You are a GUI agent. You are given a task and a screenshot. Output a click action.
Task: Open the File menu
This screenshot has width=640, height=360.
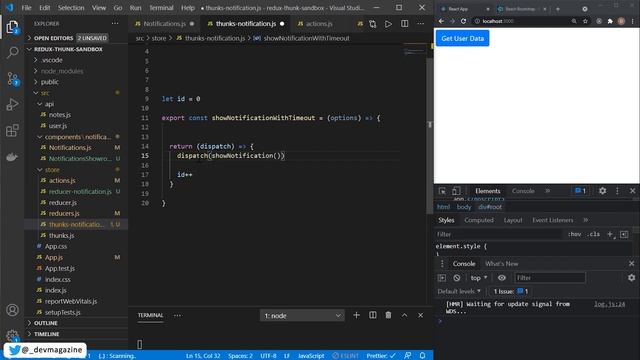pyautogui.click(x=27, y=8)
